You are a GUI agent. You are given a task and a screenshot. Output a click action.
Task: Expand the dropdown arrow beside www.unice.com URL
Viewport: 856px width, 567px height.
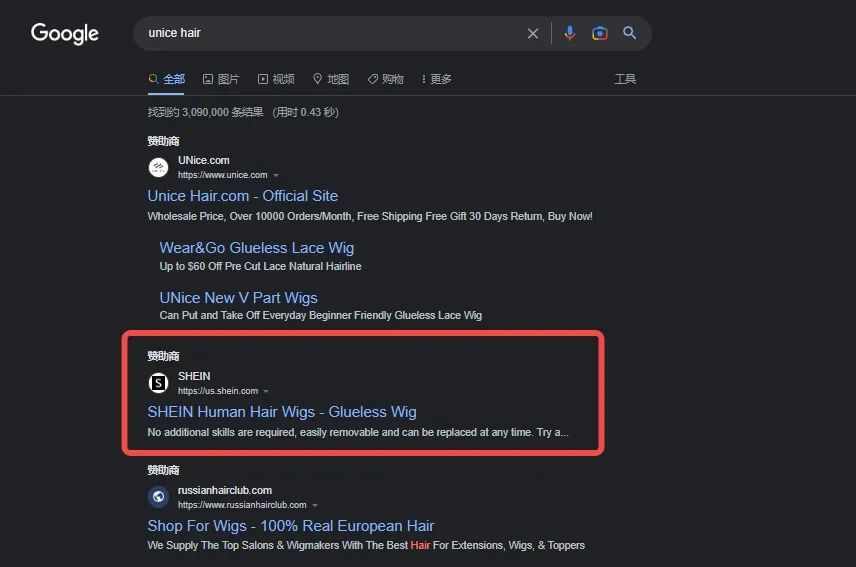coord(276,175)
